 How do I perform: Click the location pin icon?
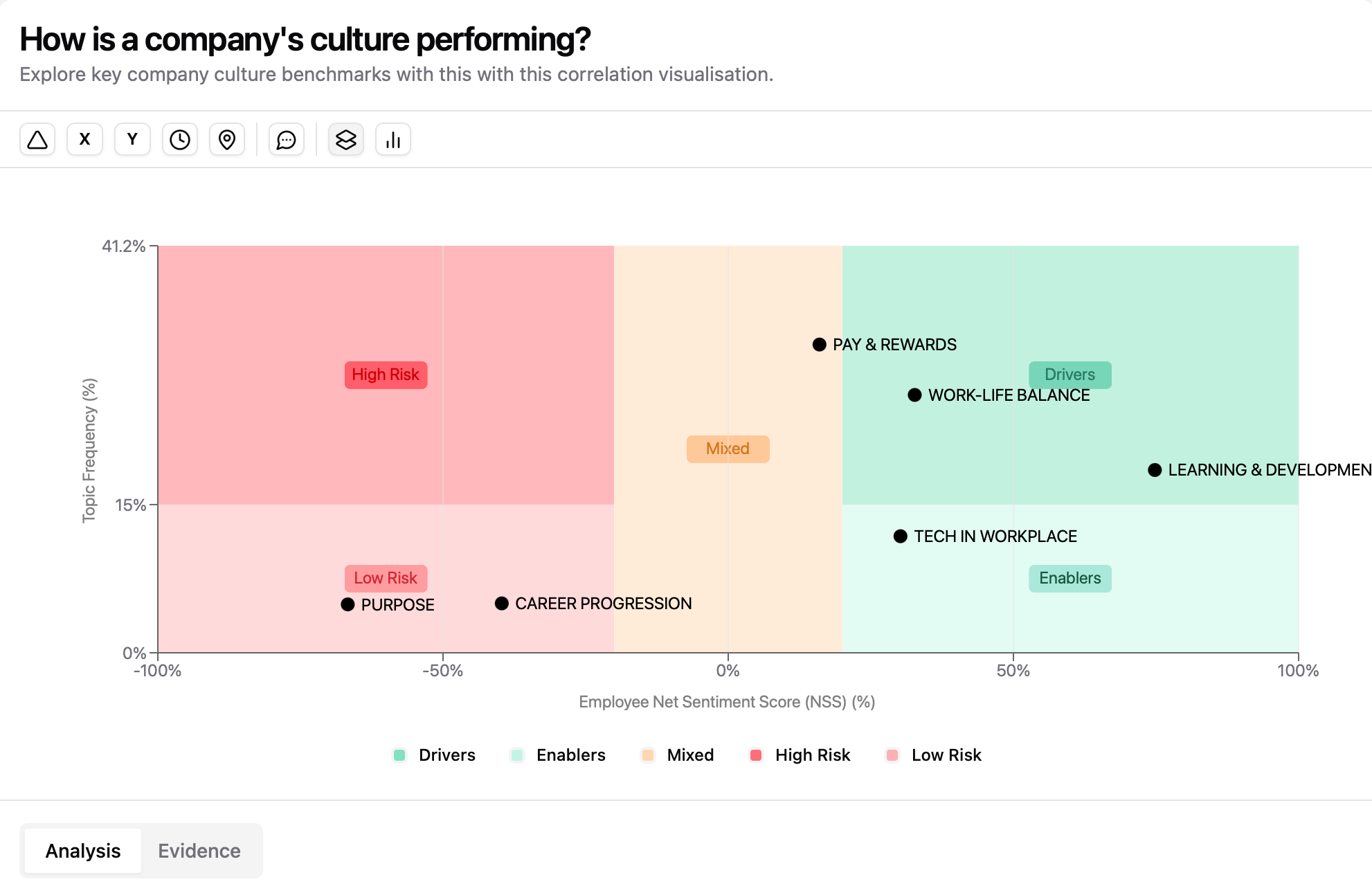(x=227, y=140)
